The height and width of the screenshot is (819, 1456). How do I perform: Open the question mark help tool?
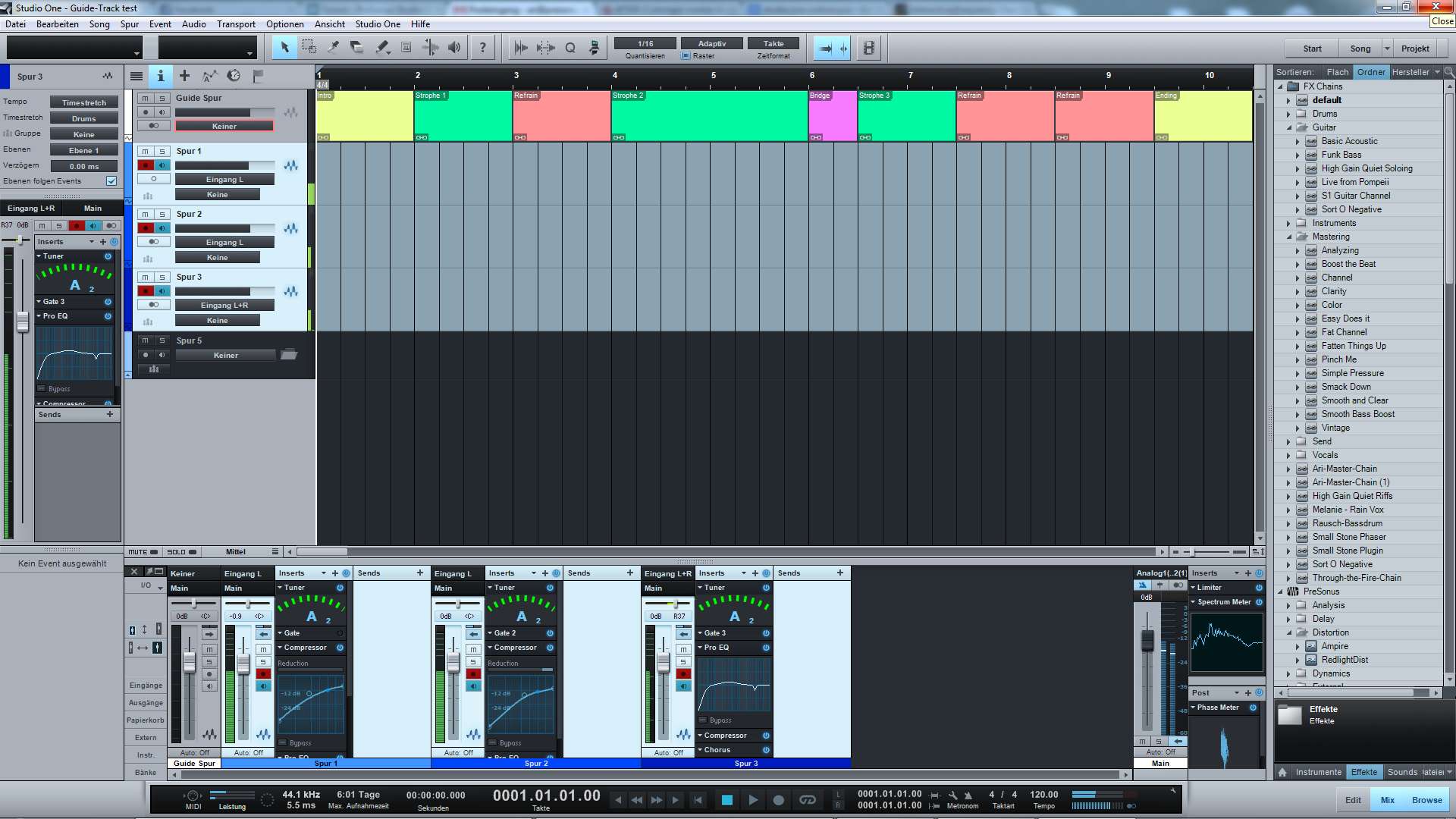click(x=482, y=48)
